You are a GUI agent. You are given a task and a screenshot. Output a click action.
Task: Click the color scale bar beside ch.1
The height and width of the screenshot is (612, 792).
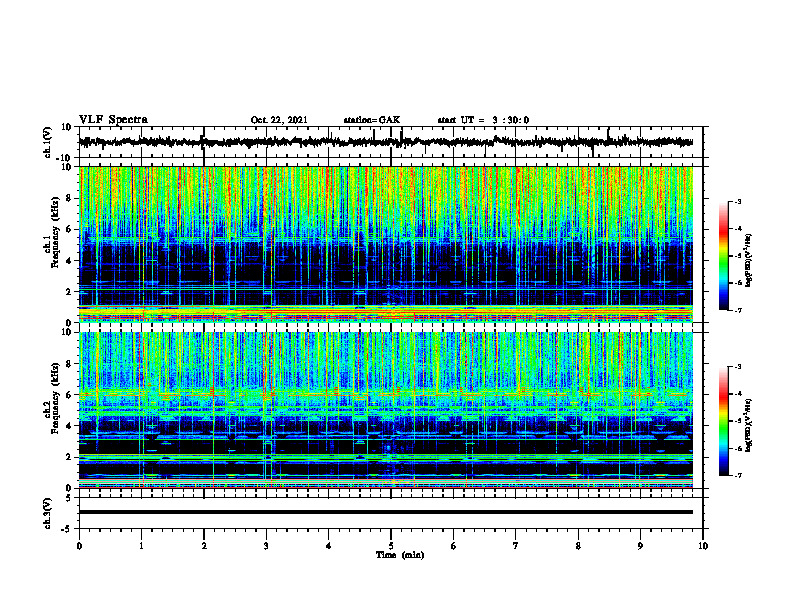(x=724, y=256)
